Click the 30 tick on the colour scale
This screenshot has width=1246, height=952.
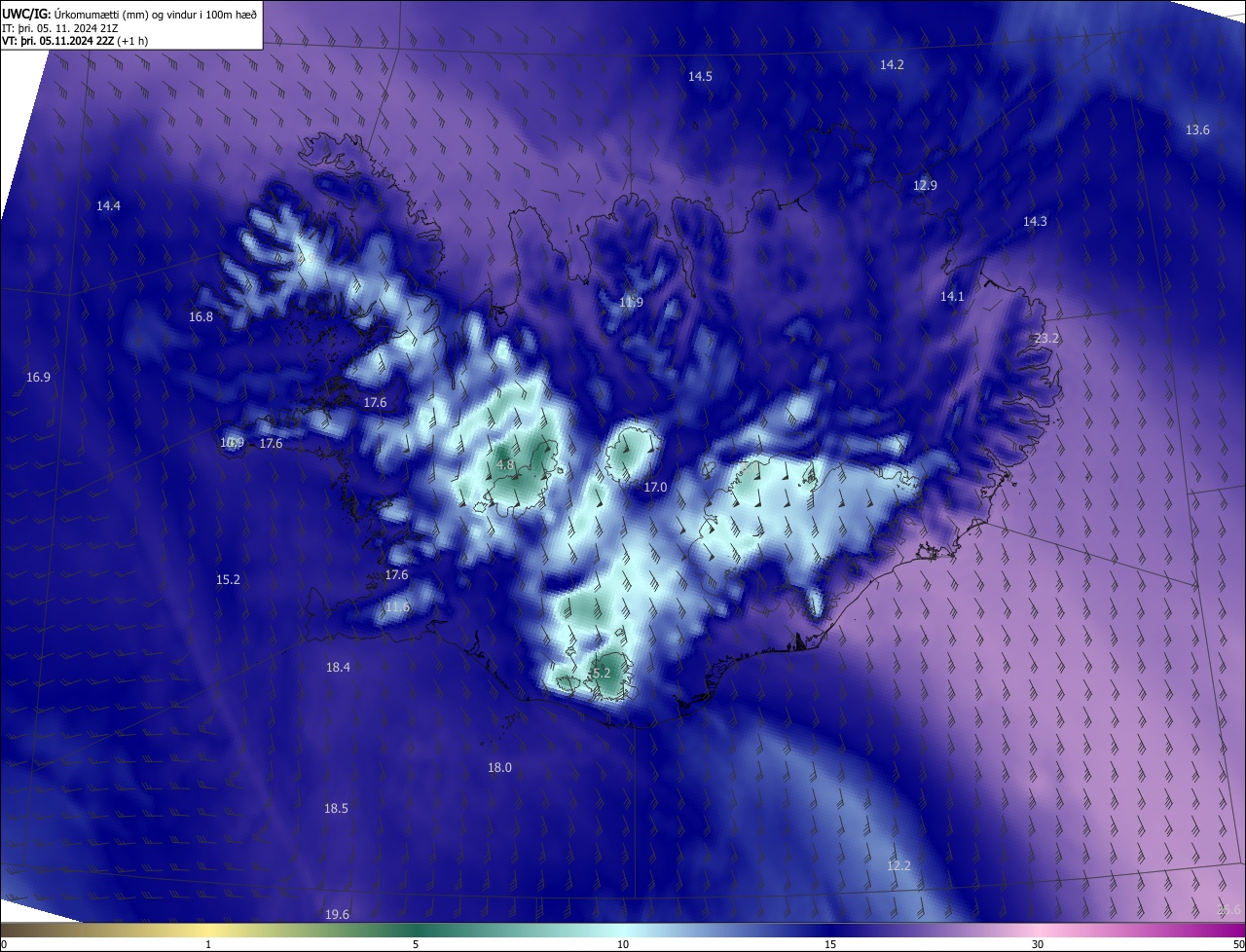(x=1038, y=944)
